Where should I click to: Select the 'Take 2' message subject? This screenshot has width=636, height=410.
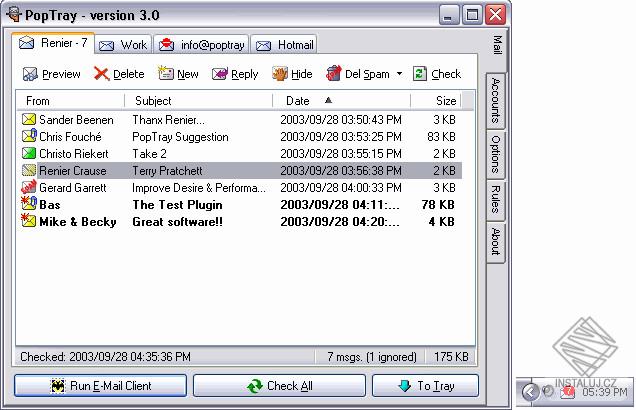(149, 154)
